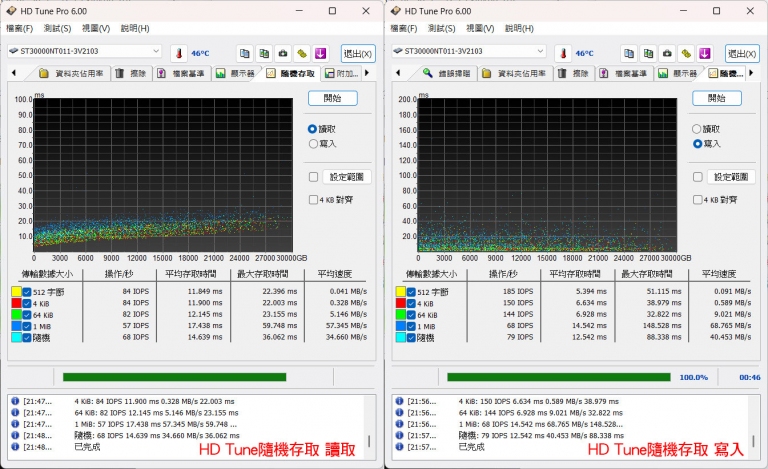Click 開始 button in write-test window
This screenshot has width=768, height=469.
pyautogui.click(x=717, y=98)
